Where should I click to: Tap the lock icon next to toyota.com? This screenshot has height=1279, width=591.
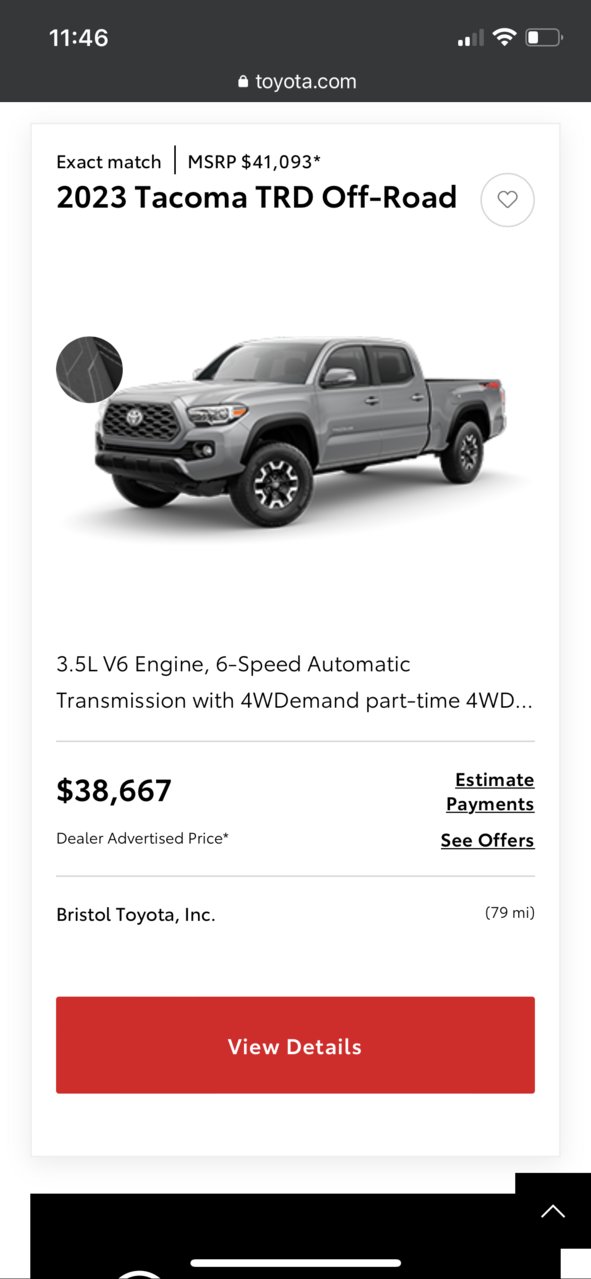[x=243, y=82]
